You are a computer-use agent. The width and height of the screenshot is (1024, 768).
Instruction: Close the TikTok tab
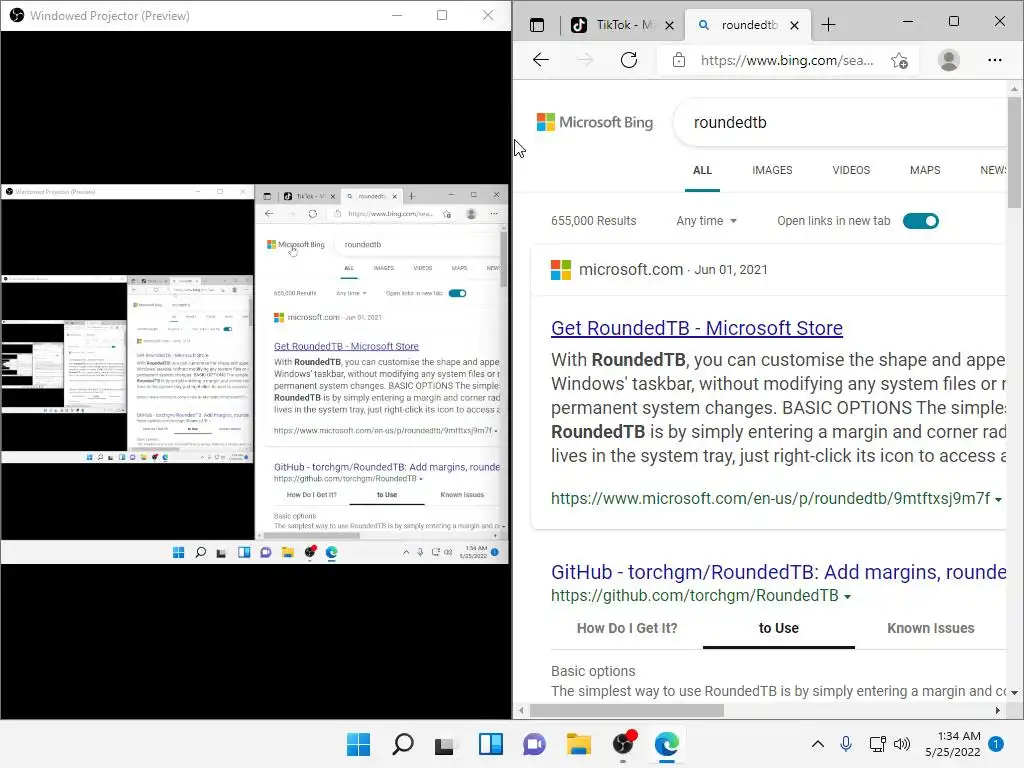click(669, 25)
